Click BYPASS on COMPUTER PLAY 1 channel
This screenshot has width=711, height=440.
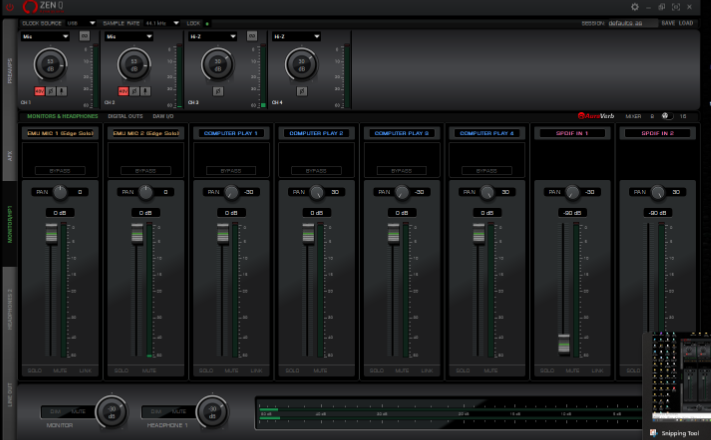click(231, 171)
